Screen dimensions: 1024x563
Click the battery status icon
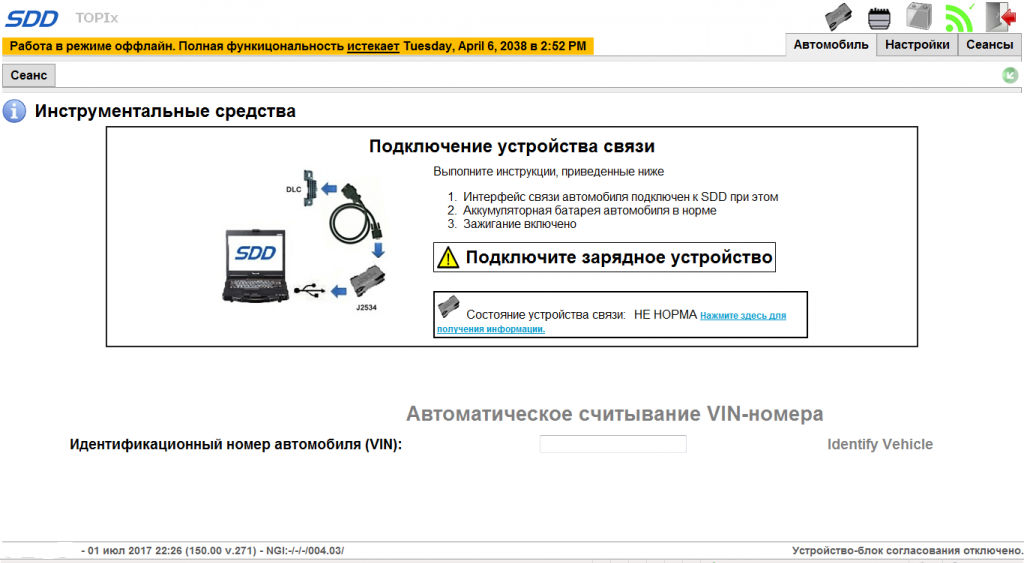[x=918, y=16]
